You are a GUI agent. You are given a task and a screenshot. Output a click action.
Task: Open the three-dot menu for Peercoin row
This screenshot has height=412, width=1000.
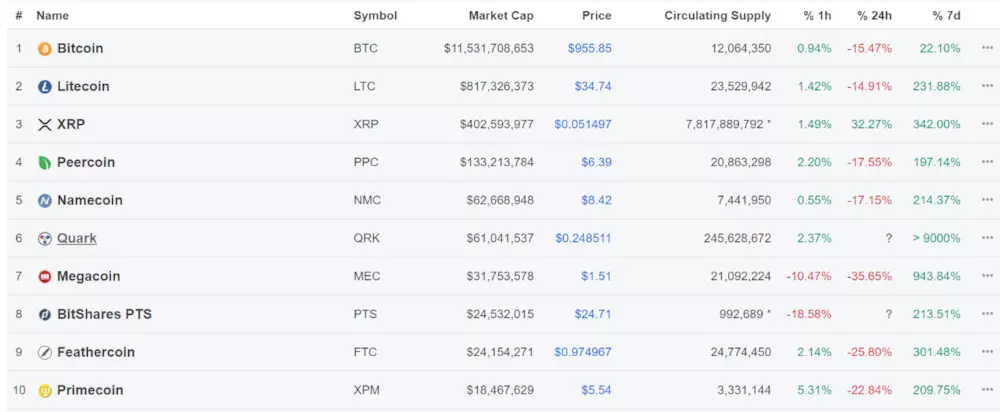(x=987, y=162)
